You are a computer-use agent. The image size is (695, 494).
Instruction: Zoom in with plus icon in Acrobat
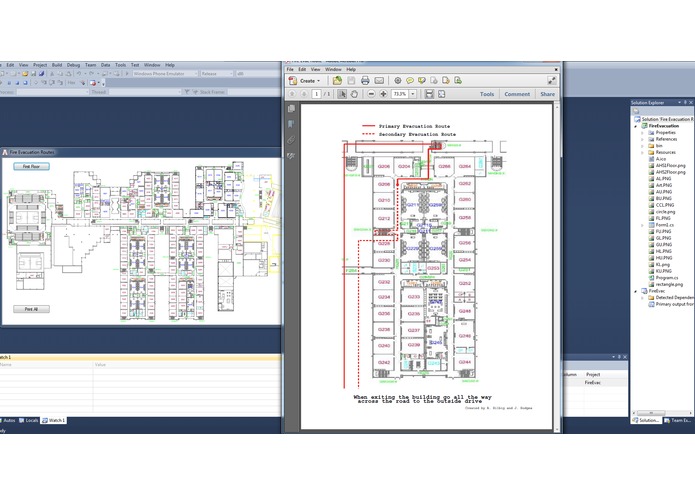click(x=383, y=94)
